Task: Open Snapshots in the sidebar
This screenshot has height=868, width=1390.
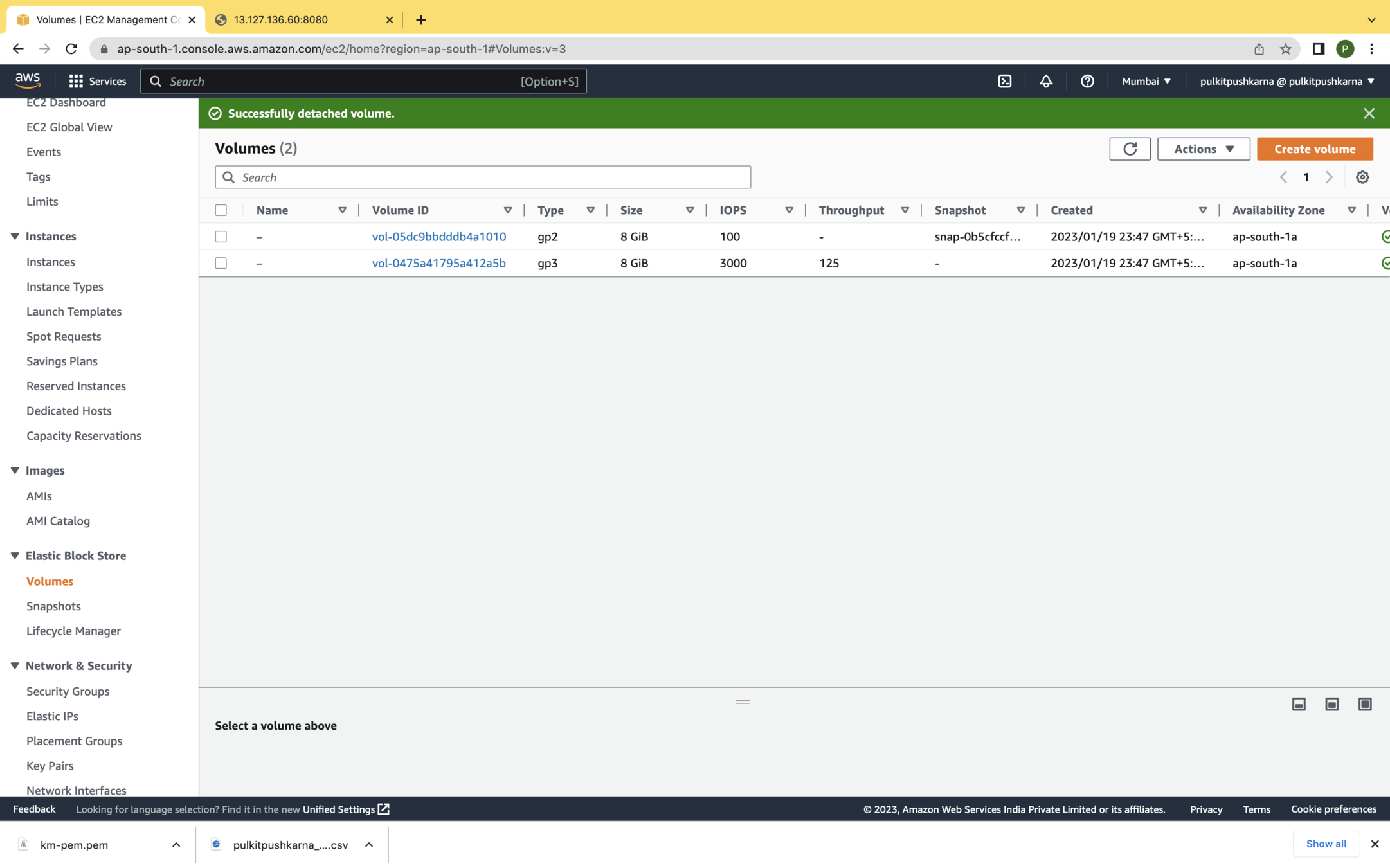Action: (53, 606)
